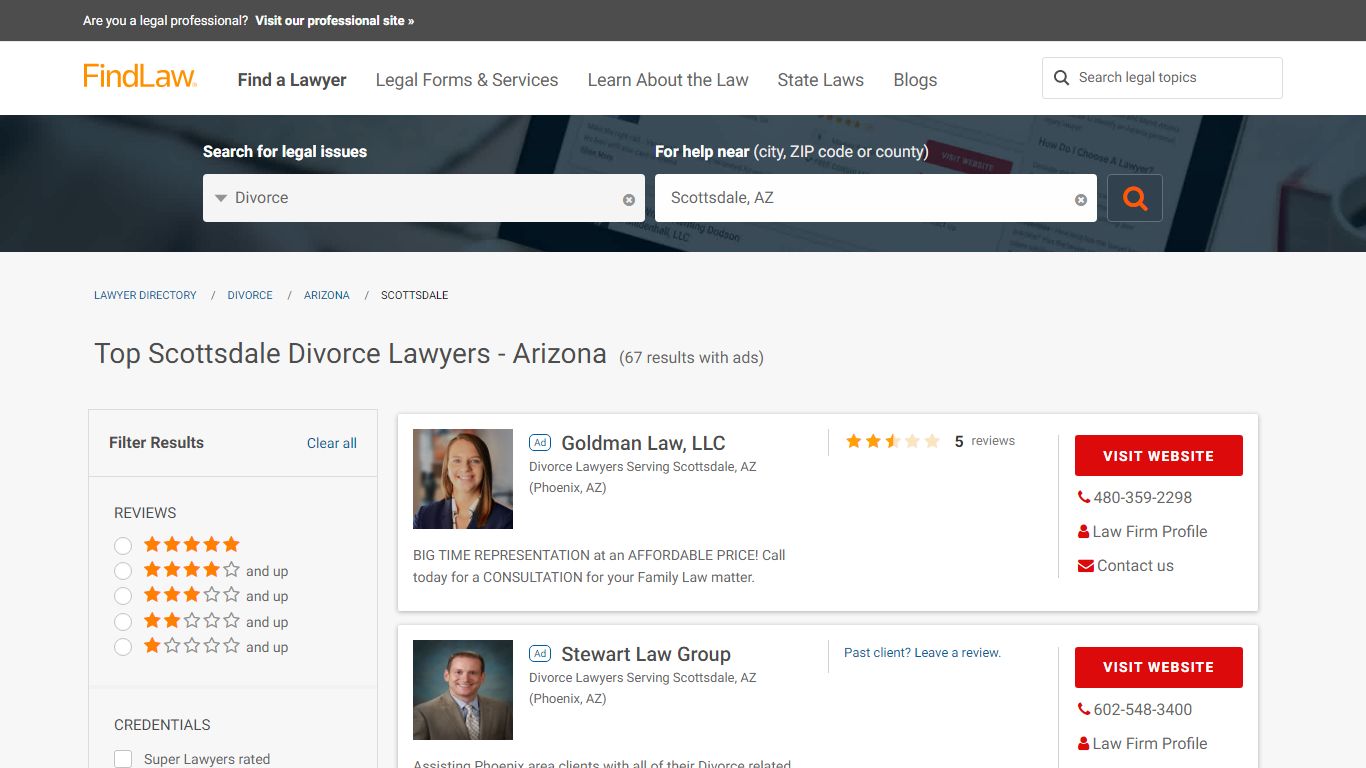Open Goldman Law's Law Firm Profile
This screenshot has width=1366, height=768.
1142,531
